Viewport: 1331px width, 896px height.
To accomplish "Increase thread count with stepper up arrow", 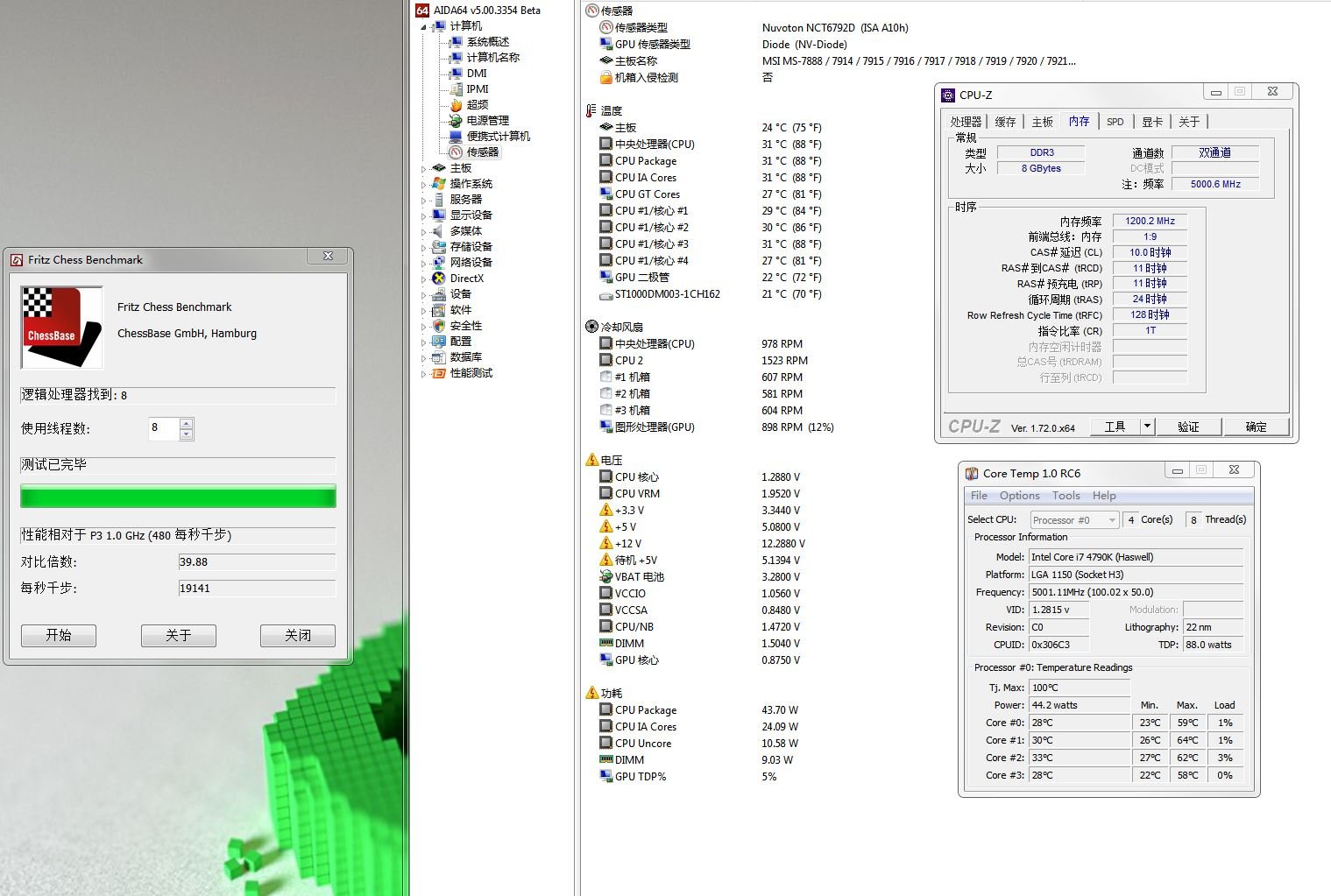I will 186,423.
